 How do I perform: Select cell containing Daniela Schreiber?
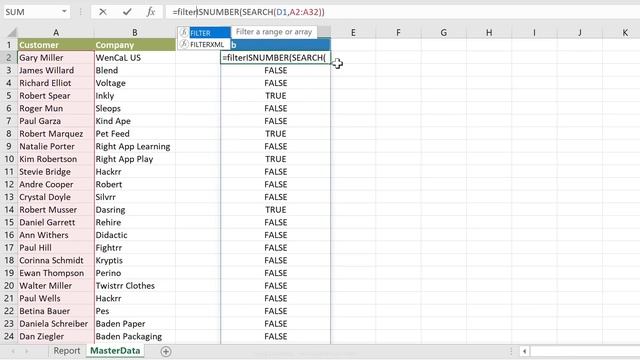pyautogui.click(x=56, y=323)
